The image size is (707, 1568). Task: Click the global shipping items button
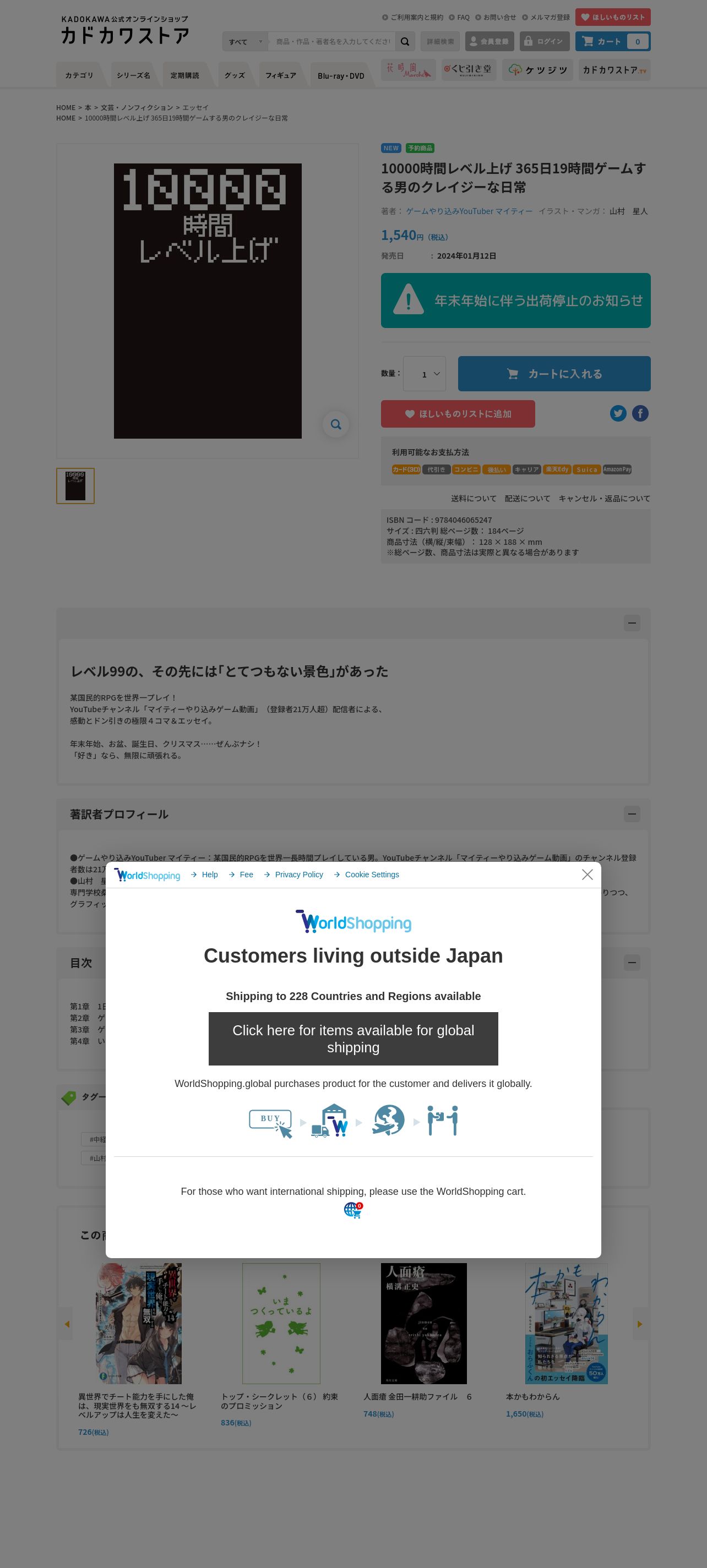pyautogui.click(x=353, y=1039)
